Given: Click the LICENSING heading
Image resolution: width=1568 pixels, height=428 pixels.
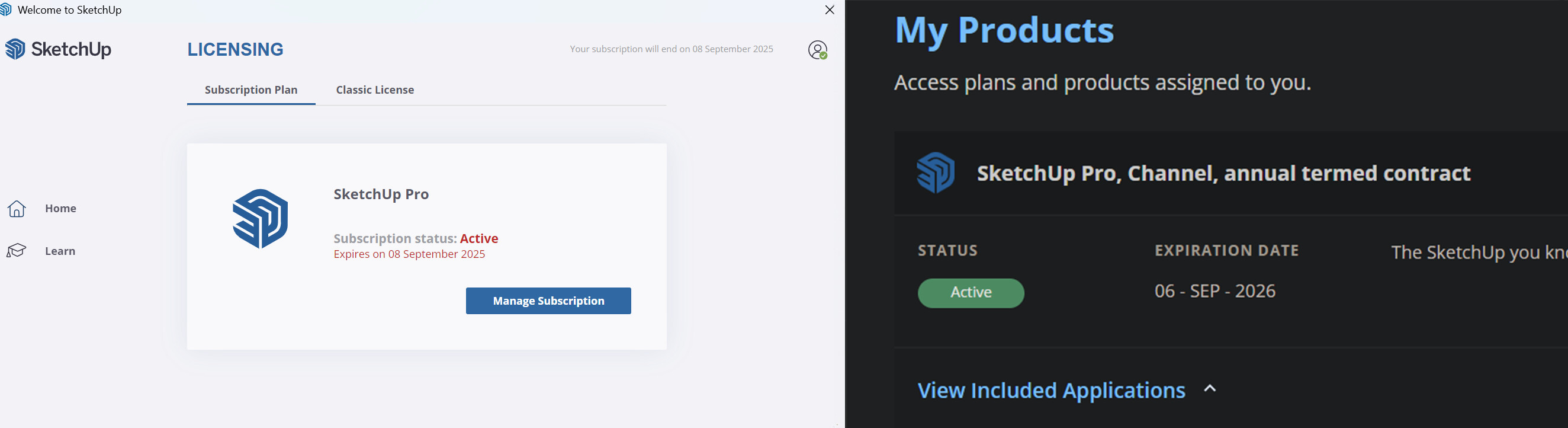Looking at the screenshot, I should pos(235,49).
